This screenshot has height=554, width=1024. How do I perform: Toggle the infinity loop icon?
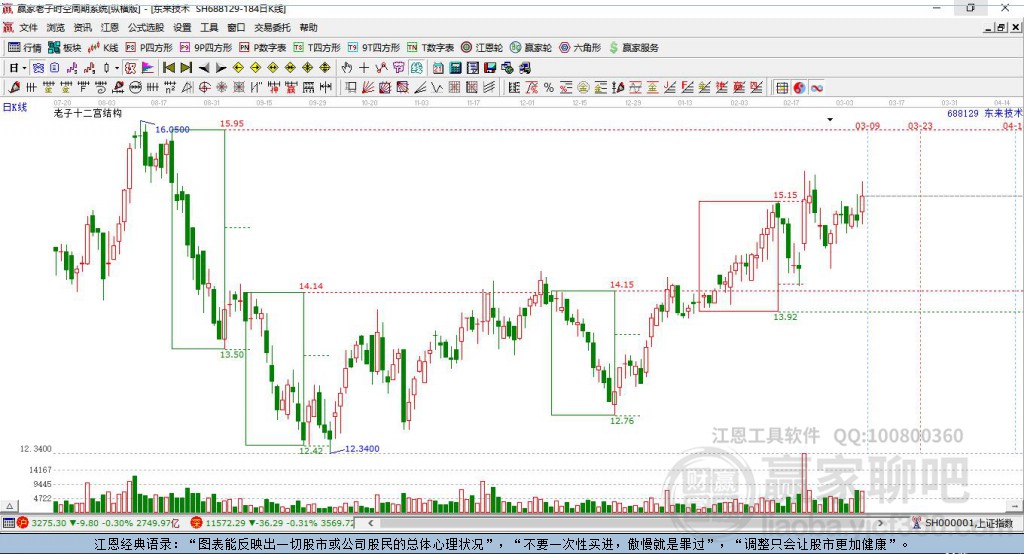click(x=817, y=88)
